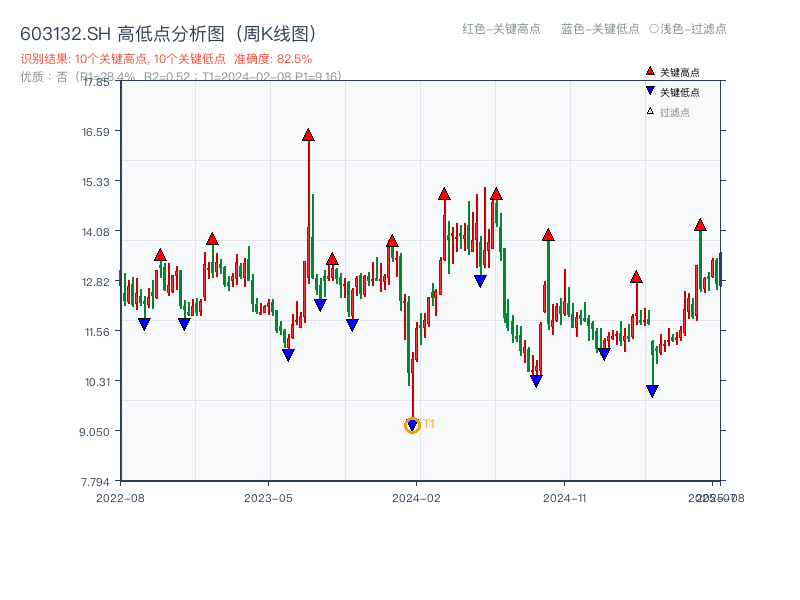Click the red triangle icon in the legend box
Screen dimensions: 800x600
coord(650,71)
